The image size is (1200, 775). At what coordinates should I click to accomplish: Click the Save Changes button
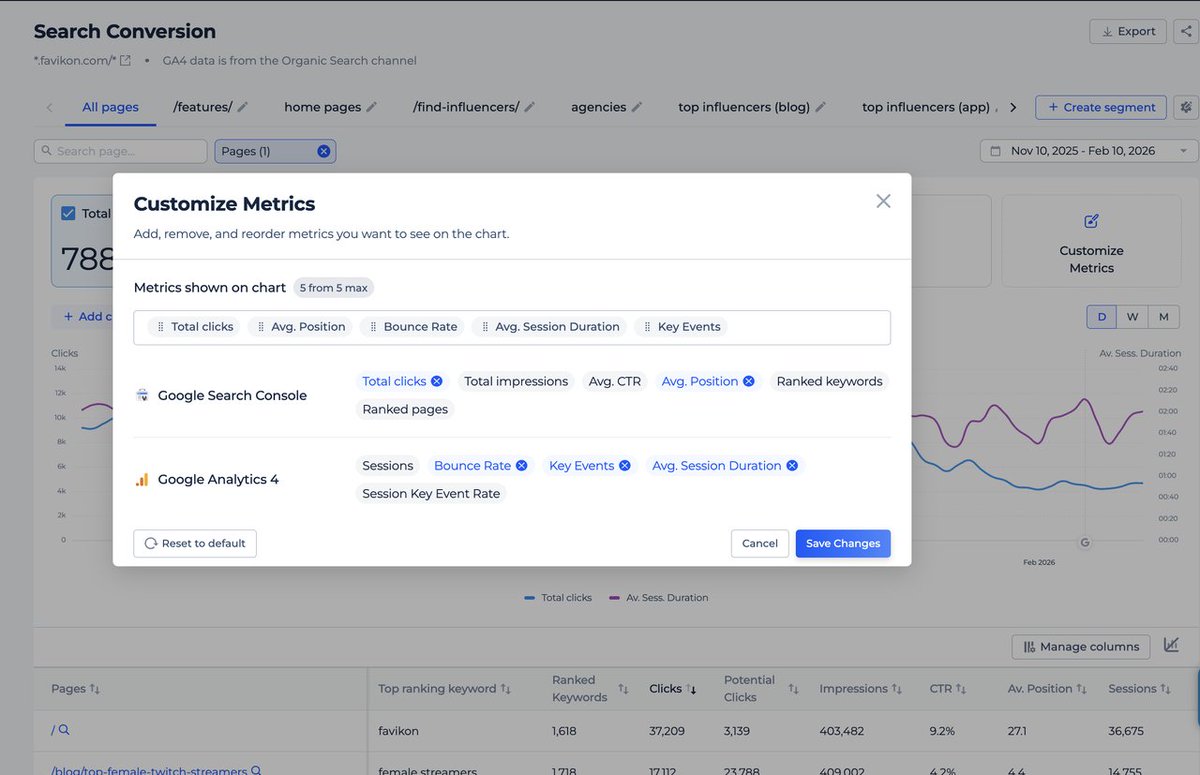pyautogui.click(x=842, y=543)
